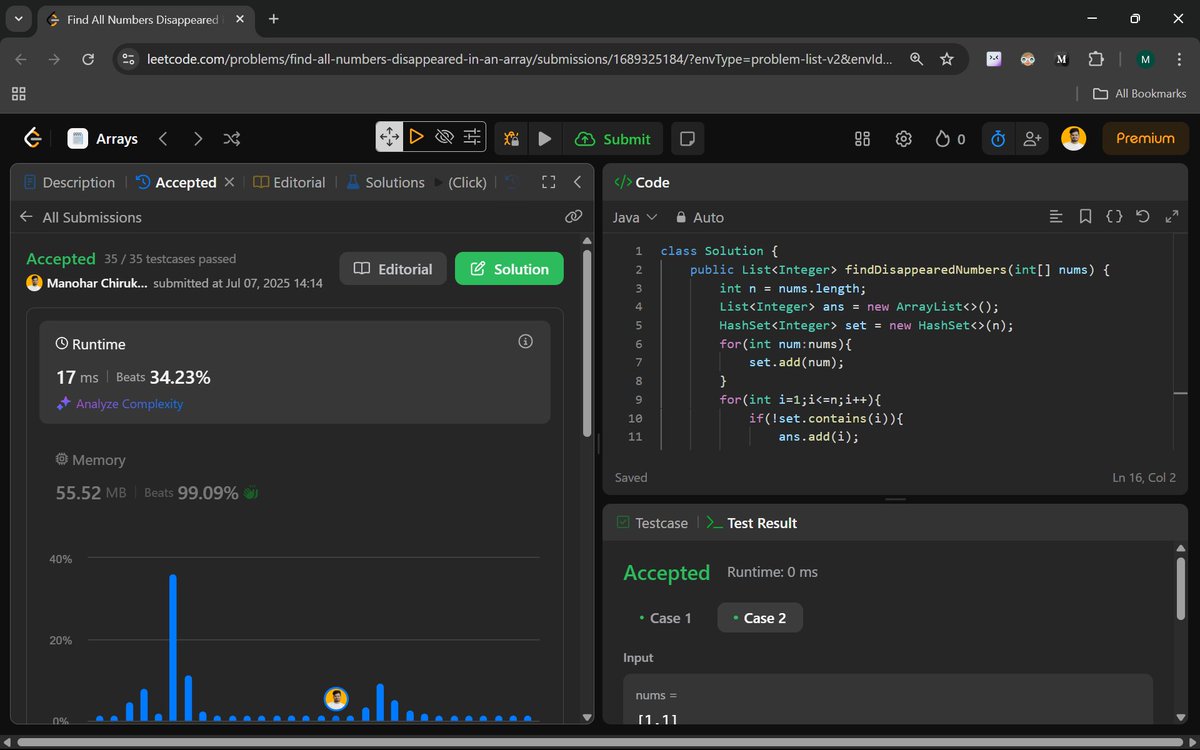Open the All Bookmarks folder

1139,93
